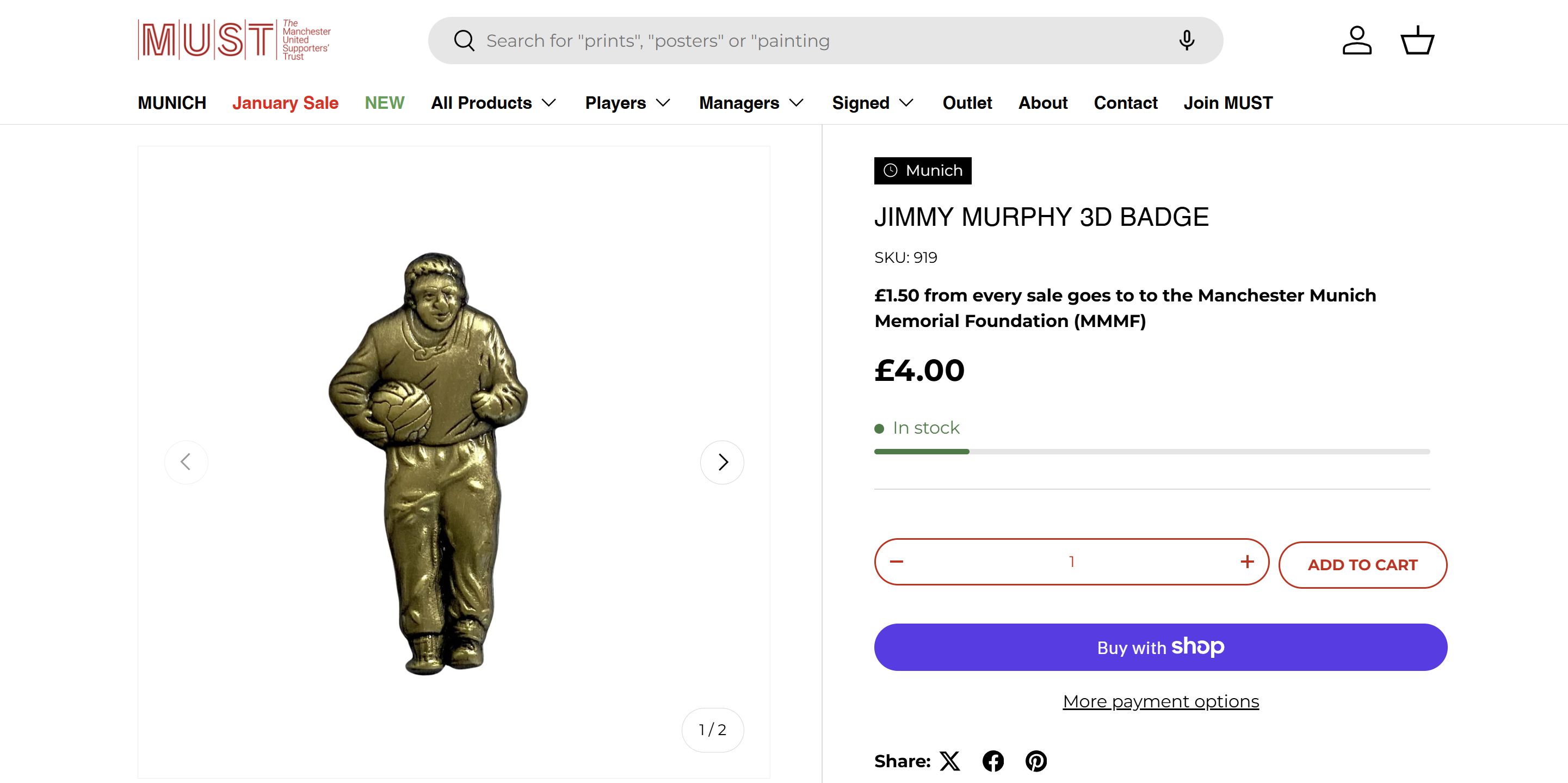Click the search magnifier icon
The image size is (1568, 783).
464,41
